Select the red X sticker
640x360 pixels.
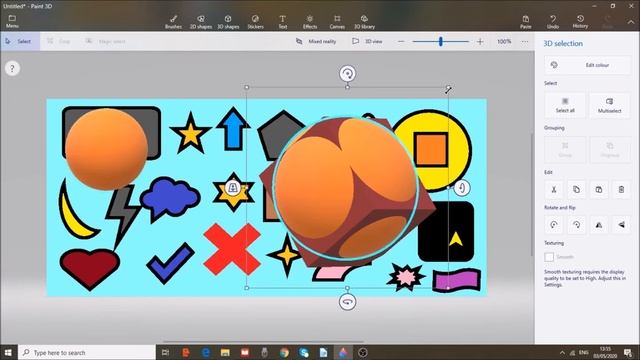pos(232,249)
